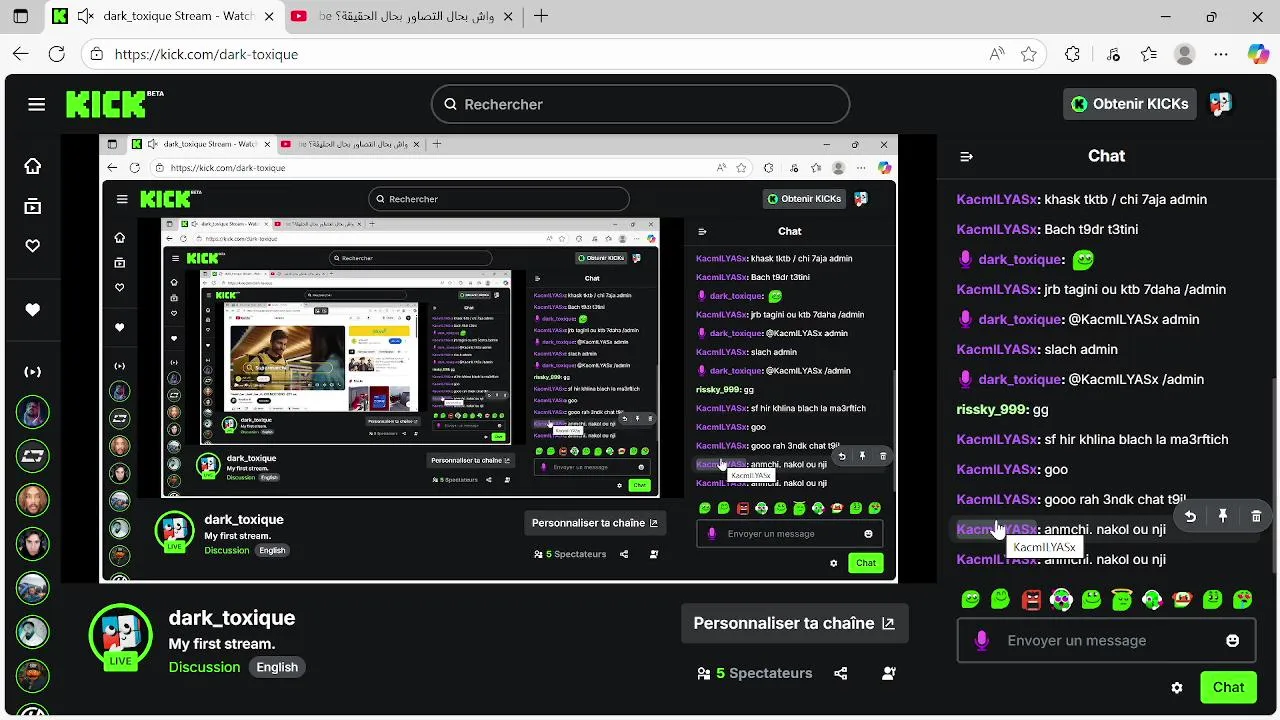Open the emoji picker in message box
The width and height of the screenshot is (1280, 720).
click(1233, 641)
